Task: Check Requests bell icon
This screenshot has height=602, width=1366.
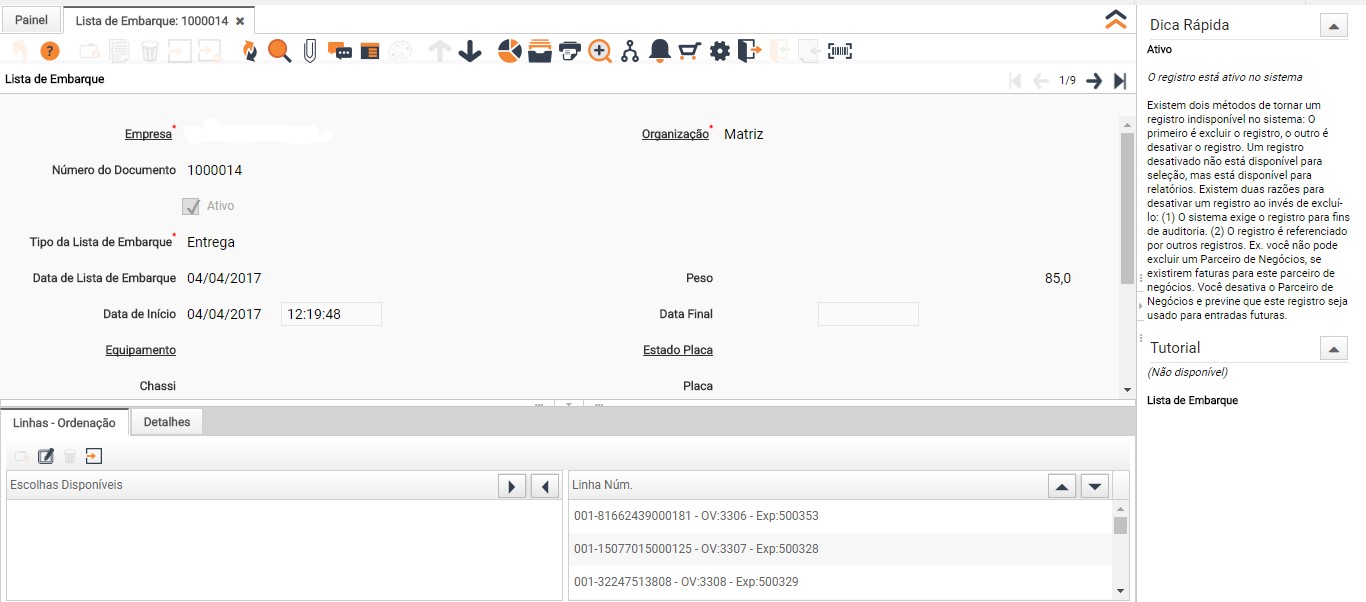Action: click(660, 51)
